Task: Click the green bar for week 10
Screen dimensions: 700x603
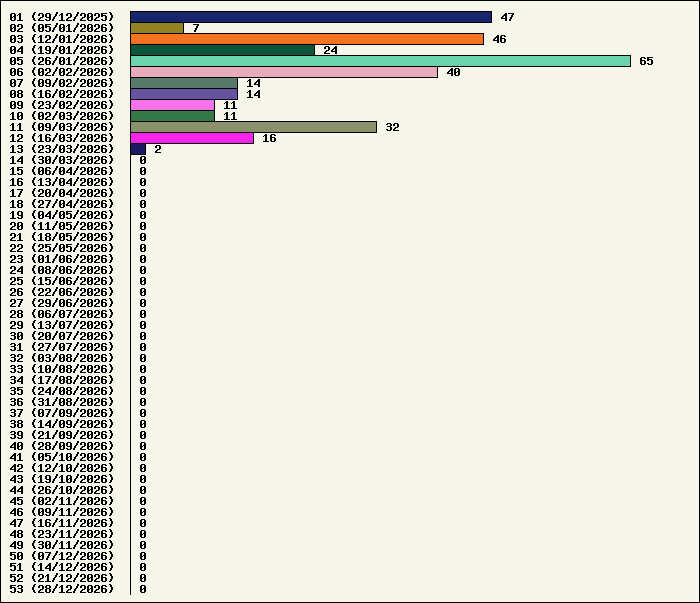Action: point(172,116)
